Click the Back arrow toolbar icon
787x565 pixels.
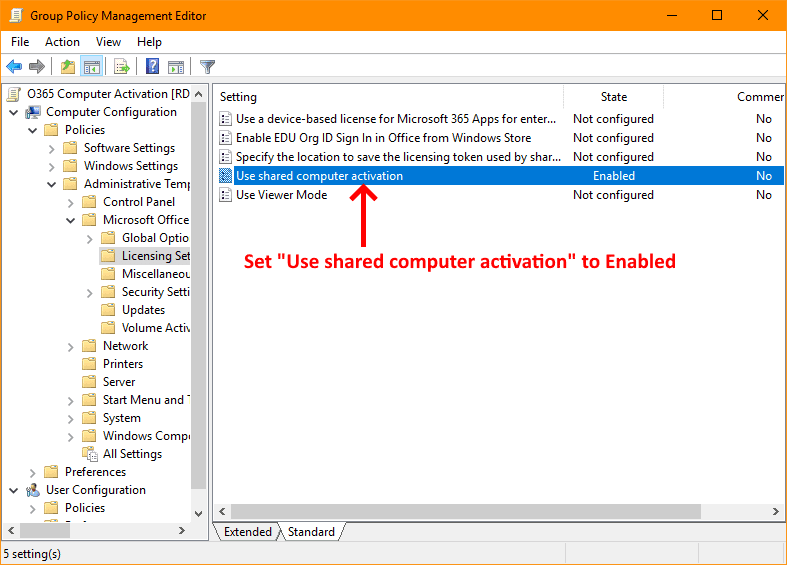[14, 66]
